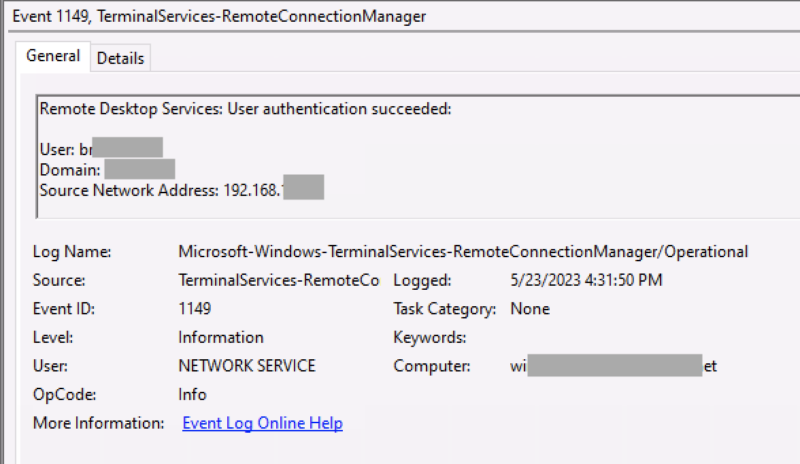Click the OpCode value Info
800x464 pixels.
pos(192,395)
